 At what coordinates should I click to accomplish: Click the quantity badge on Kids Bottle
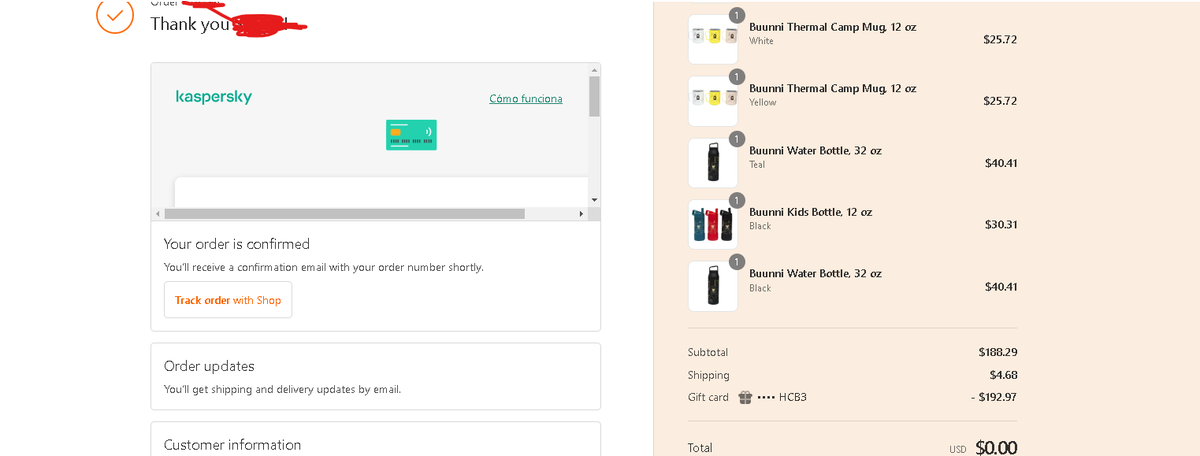pyautogui.click(x=737, y=200)
